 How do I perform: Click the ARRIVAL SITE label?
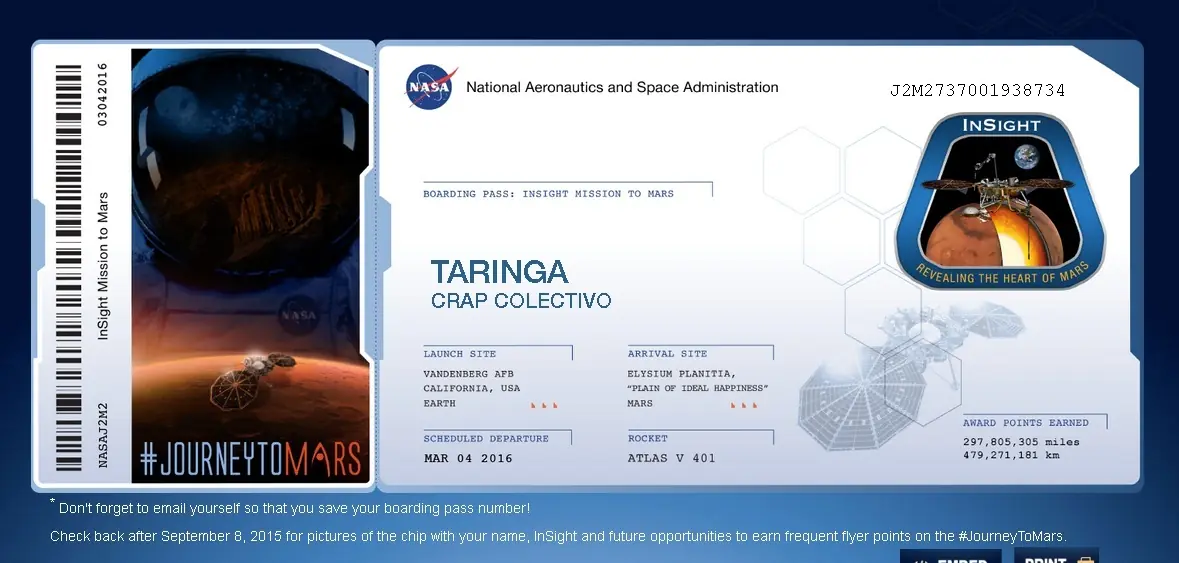pyautogui.click(x=667, y=354)
